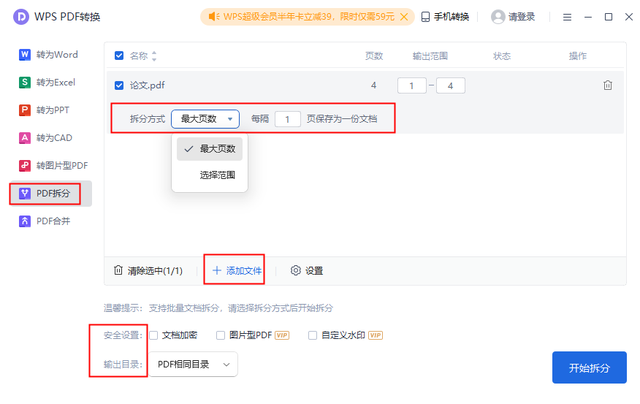Select PDF拆分 in sidebar
The image size is (640, 404).
(51, 193)
